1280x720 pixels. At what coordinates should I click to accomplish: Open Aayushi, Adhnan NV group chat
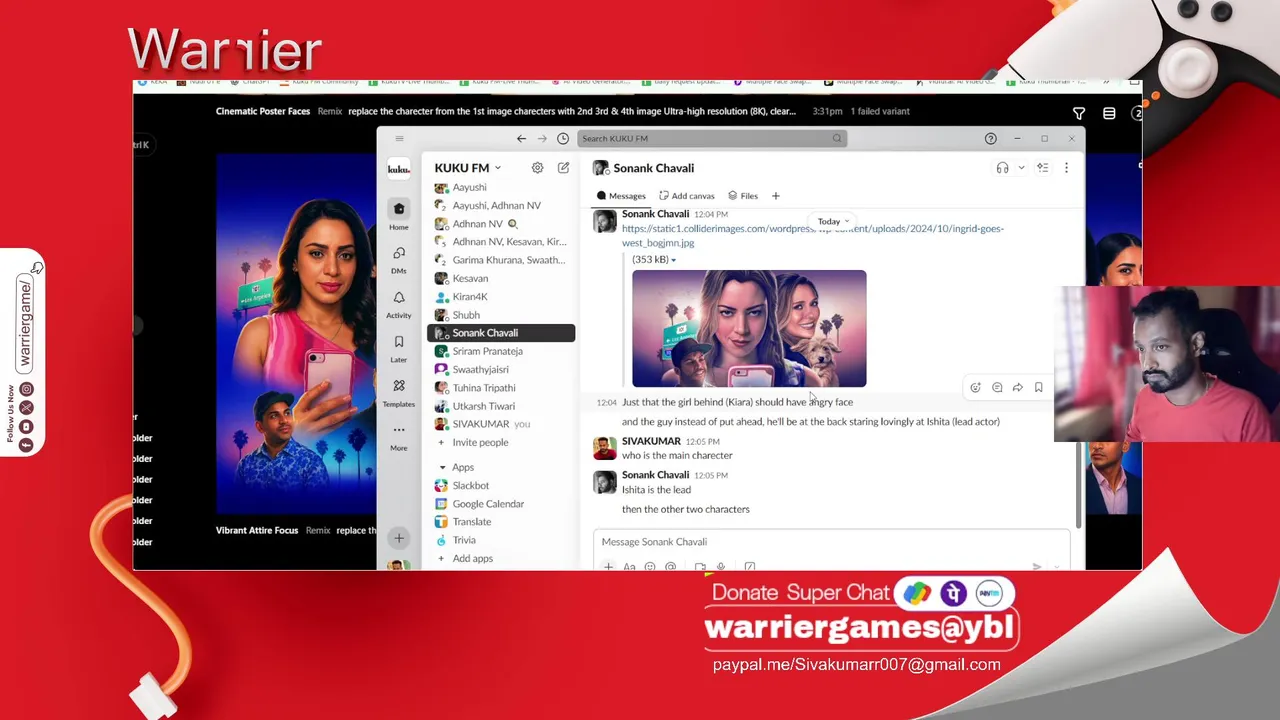click(500, 205)
